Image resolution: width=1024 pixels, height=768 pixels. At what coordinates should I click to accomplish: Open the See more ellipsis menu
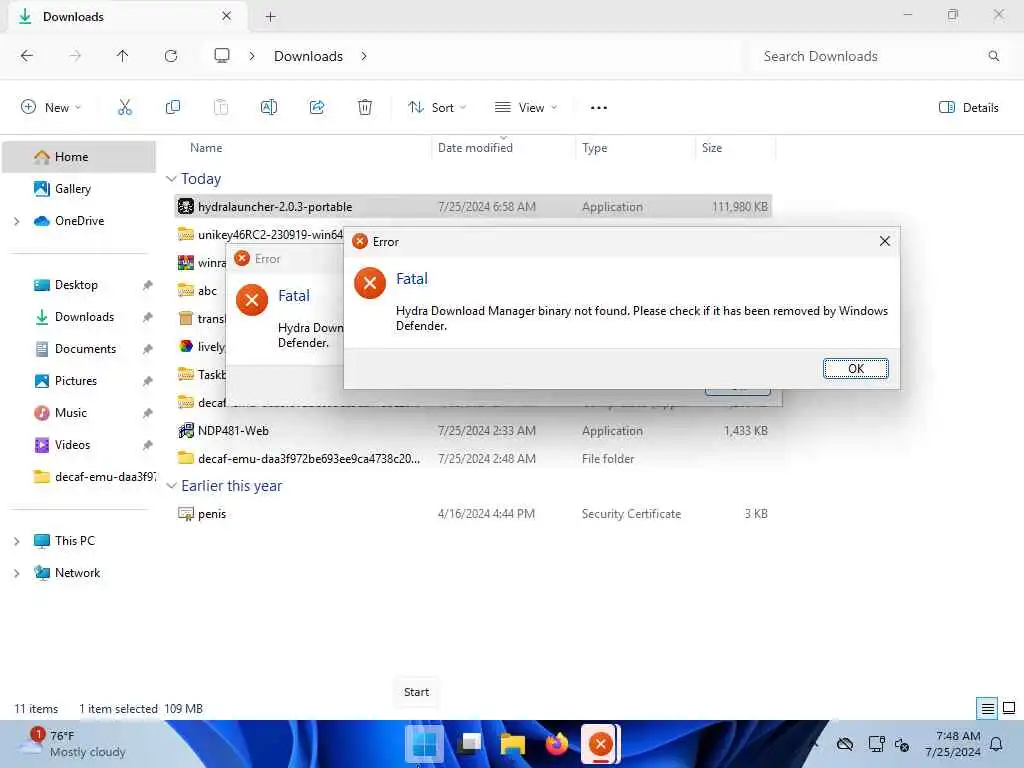tap(599, 108)
